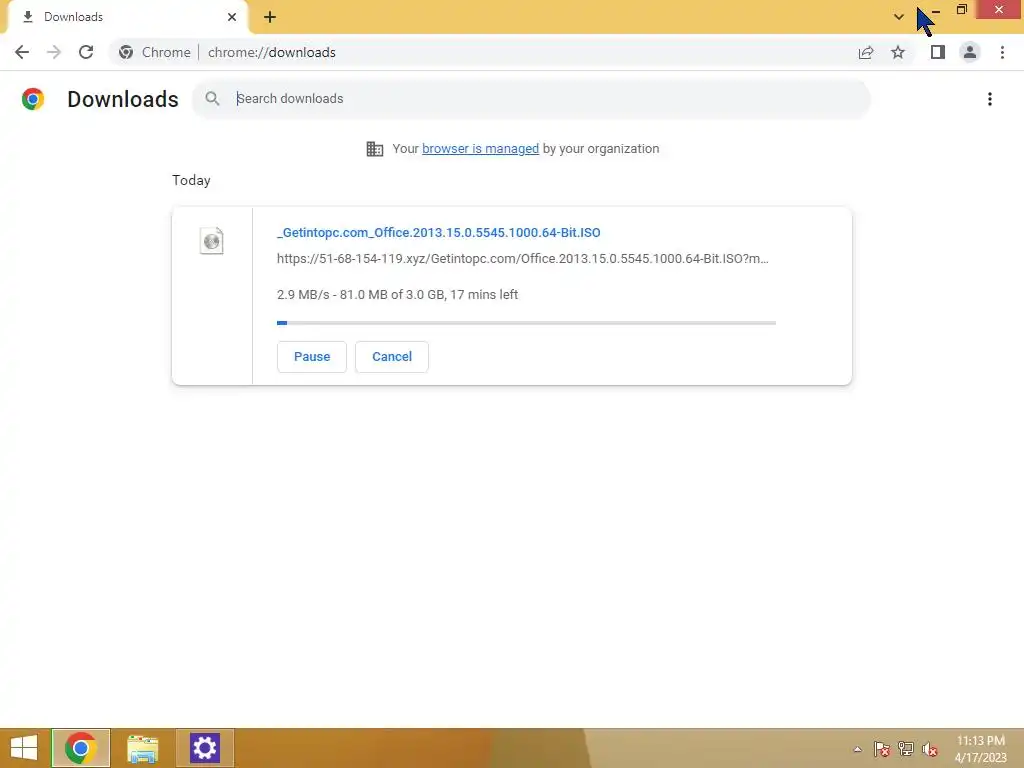The width and height of the screenshot is (1024, 768).
Task: Open a new tab with plus button
Action: click(x=270, y=17)
